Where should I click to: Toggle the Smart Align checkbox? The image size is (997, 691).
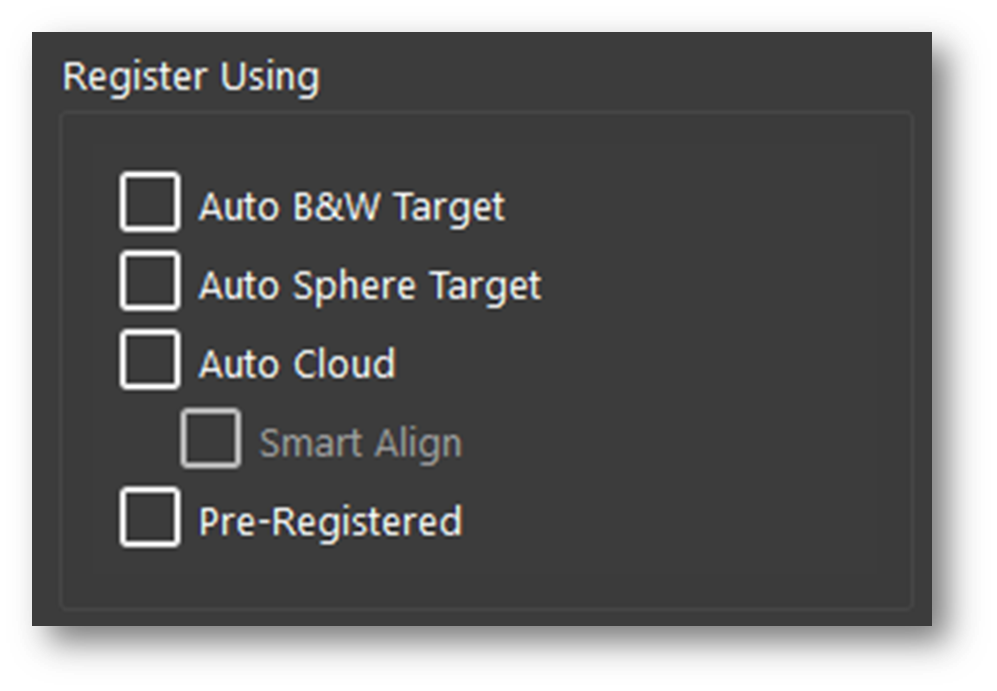210,439
